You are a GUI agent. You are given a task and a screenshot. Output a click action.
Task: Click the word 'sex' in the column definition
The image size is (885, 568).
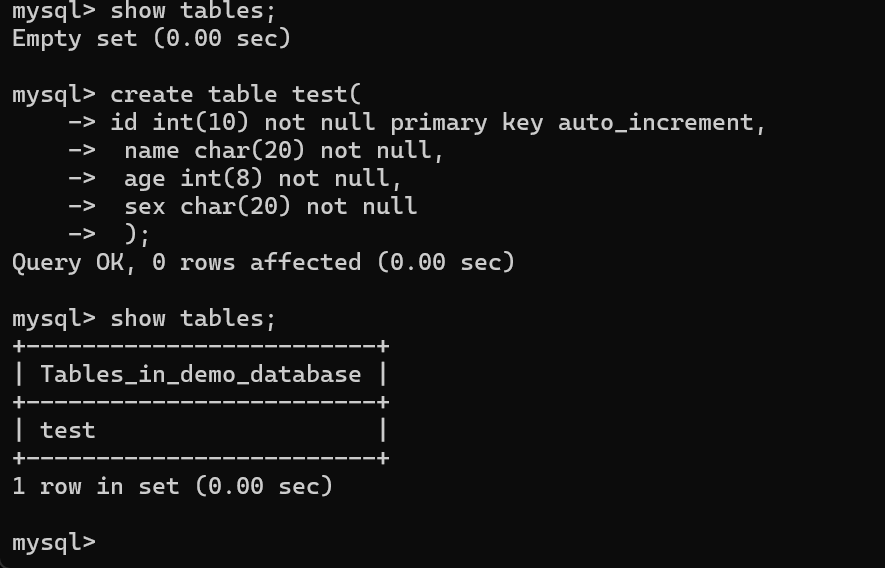(145, 207)
